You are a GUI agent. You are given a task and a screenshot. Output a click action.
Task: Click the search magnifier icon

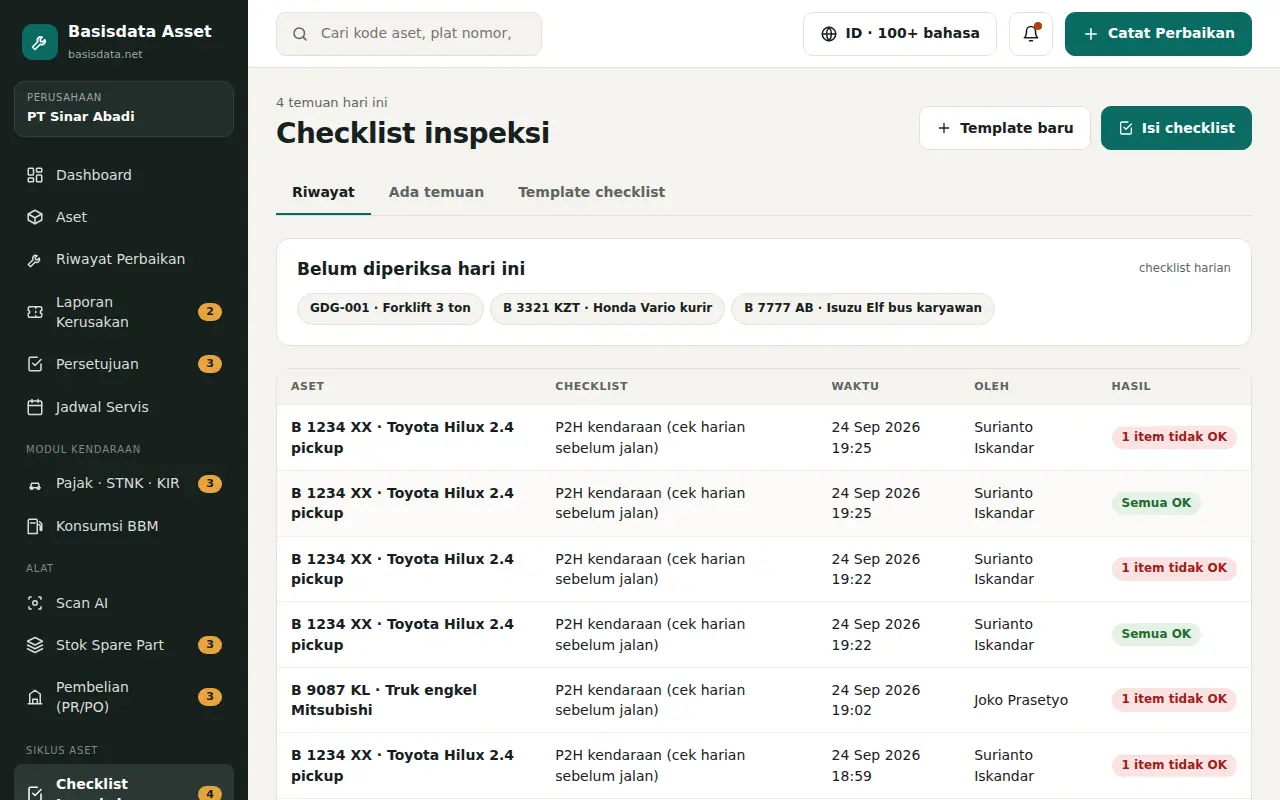coord(300,34)
